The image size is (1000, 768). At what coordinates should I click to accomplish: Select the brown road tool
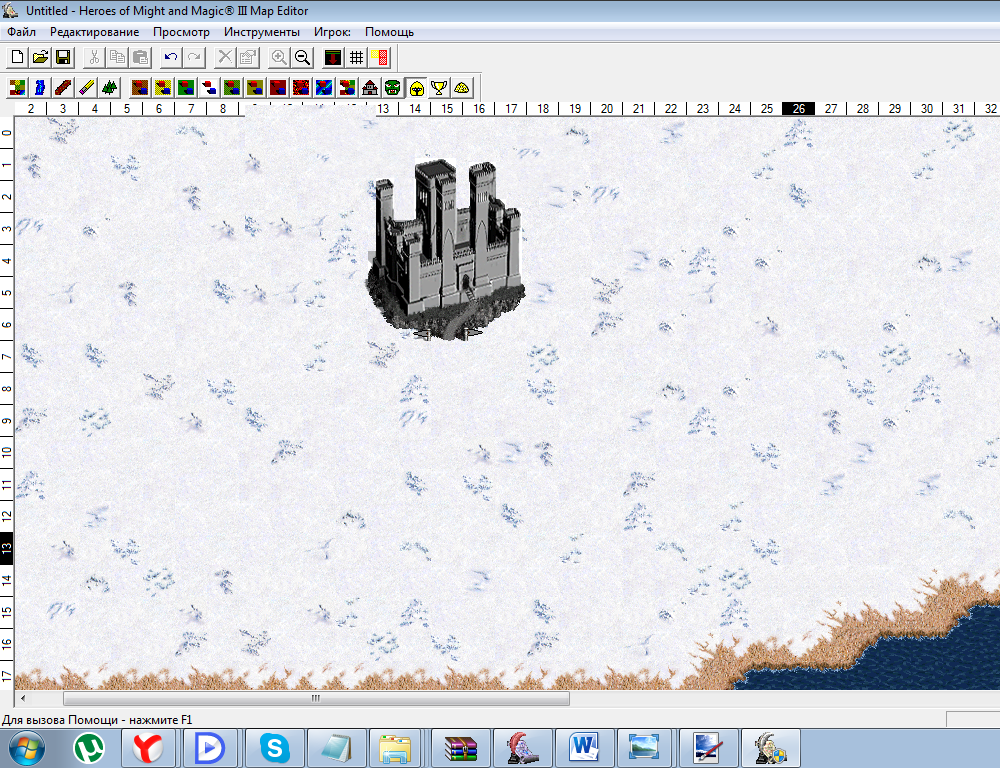[x=63, y=87]
